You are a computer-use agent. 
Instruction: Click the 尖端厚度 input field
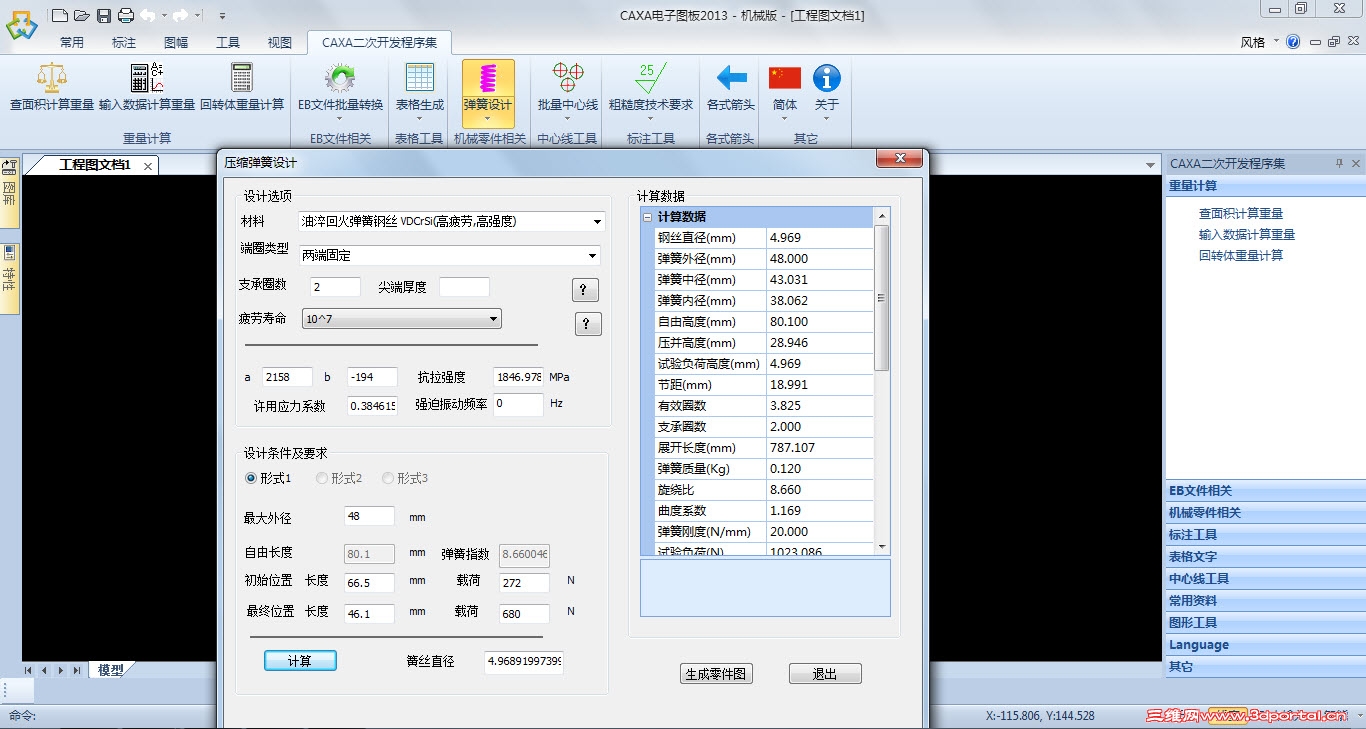[464, 287]
